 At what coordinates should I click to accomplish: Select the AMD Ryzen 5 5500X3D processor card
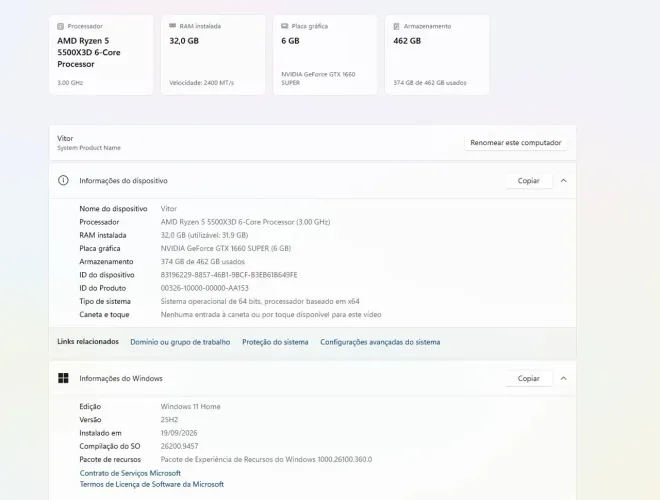pyautogui.click(x=101, y=55)
